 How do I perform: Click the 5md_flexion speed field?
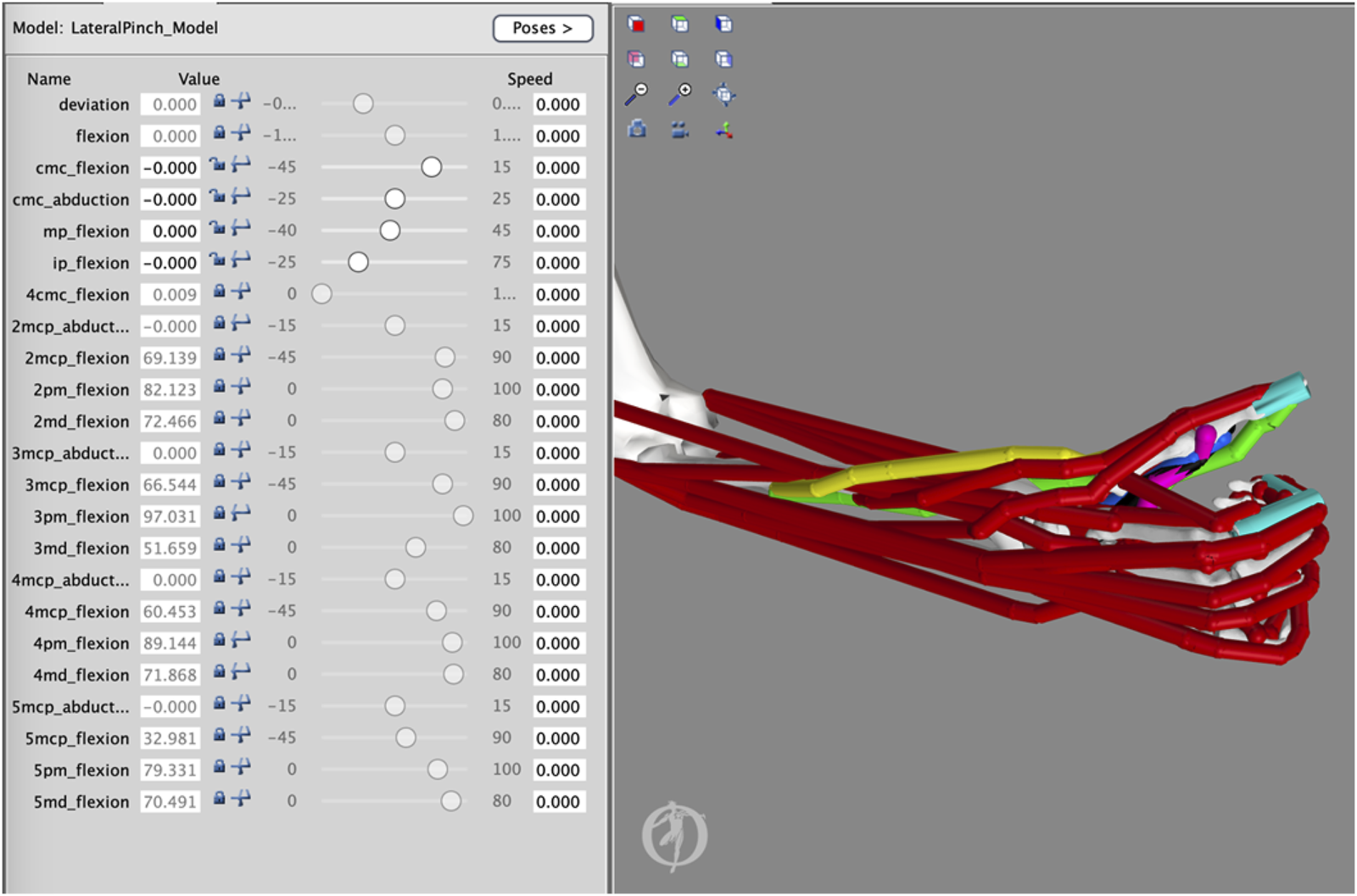(x=559, y=801)
